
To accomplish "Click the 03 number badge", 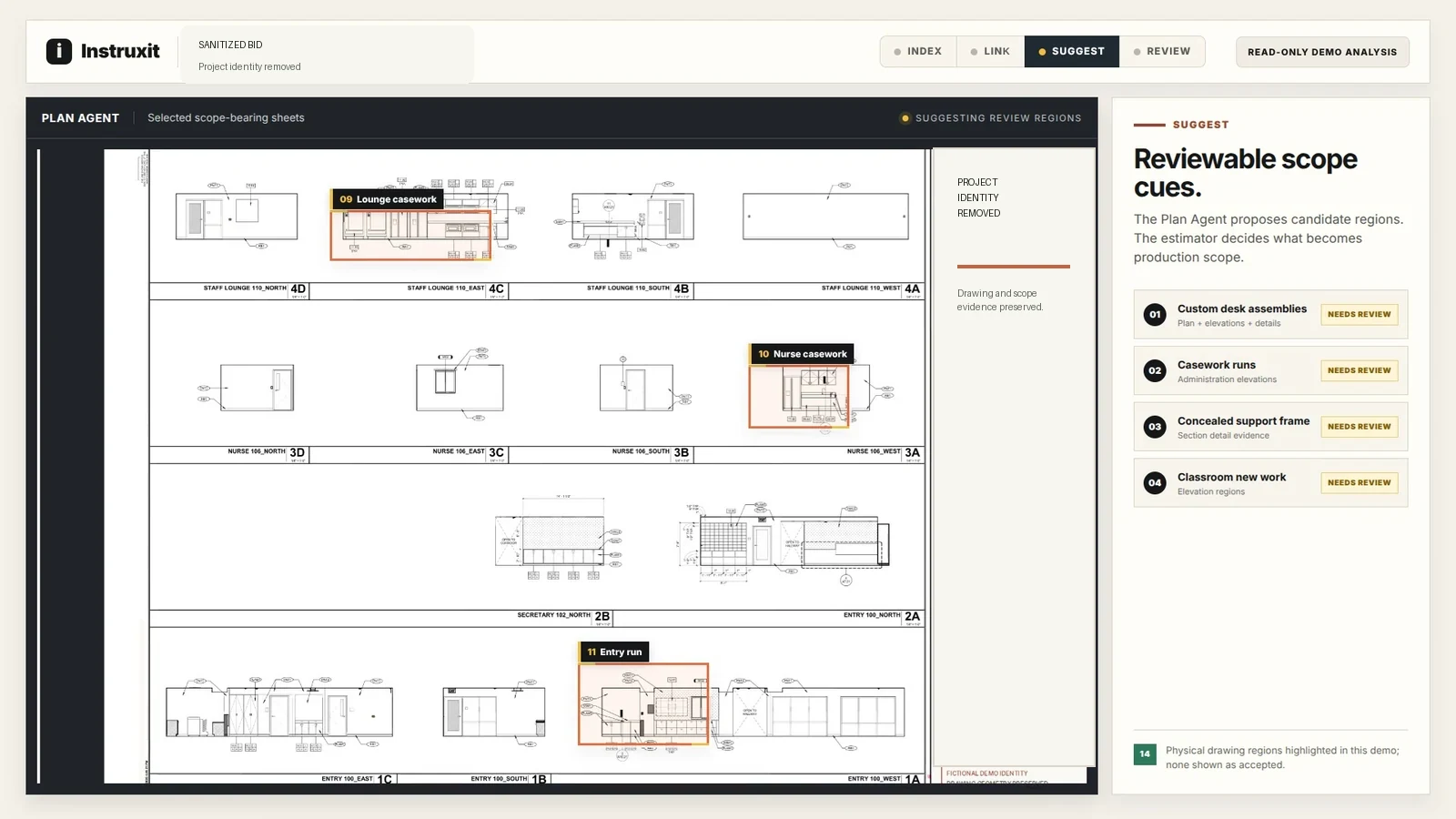I will pos(1155,427).
